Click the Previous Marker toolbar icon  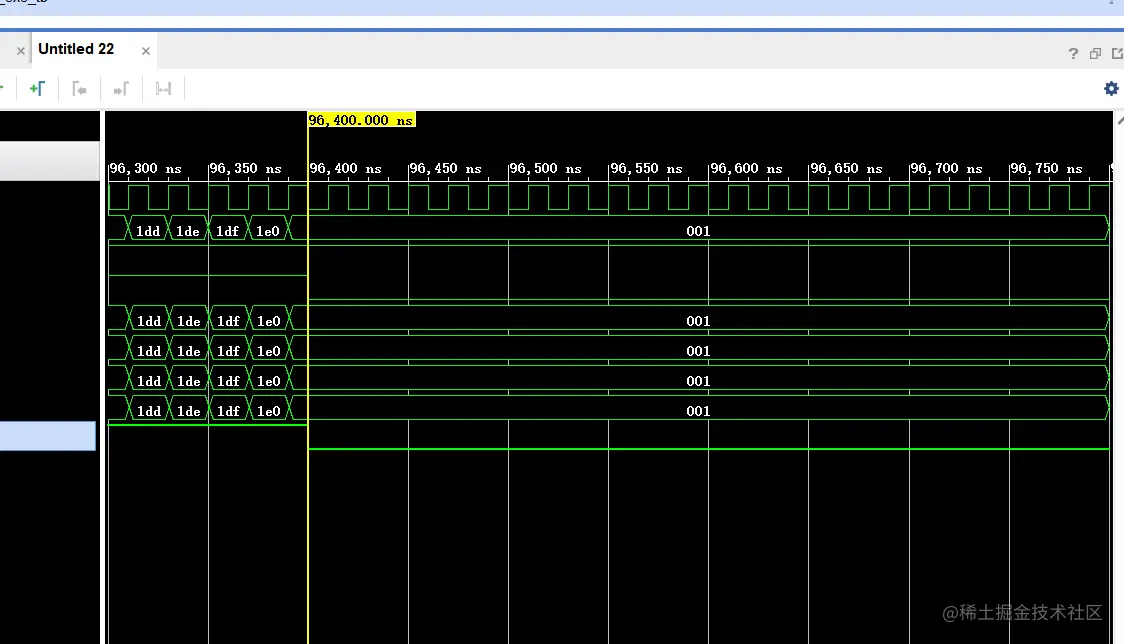tap(79, 89)
